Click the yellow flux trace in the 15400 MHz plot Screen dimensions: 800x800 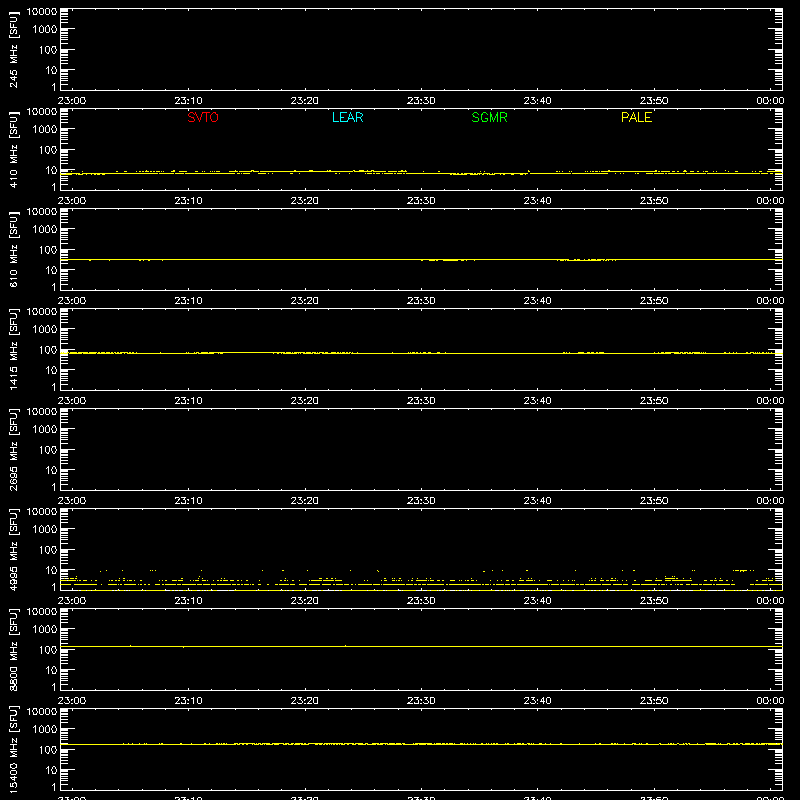click(421, 744)
